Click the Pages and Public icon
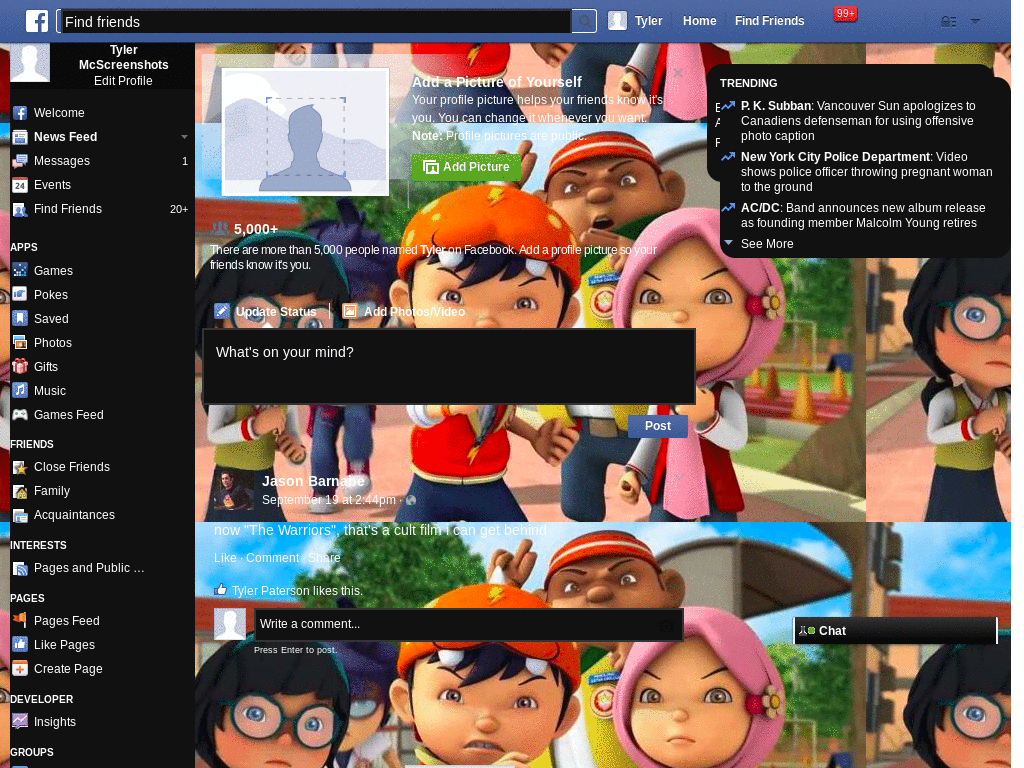Viewport: 1024px width, 768px height. (20, 568)
